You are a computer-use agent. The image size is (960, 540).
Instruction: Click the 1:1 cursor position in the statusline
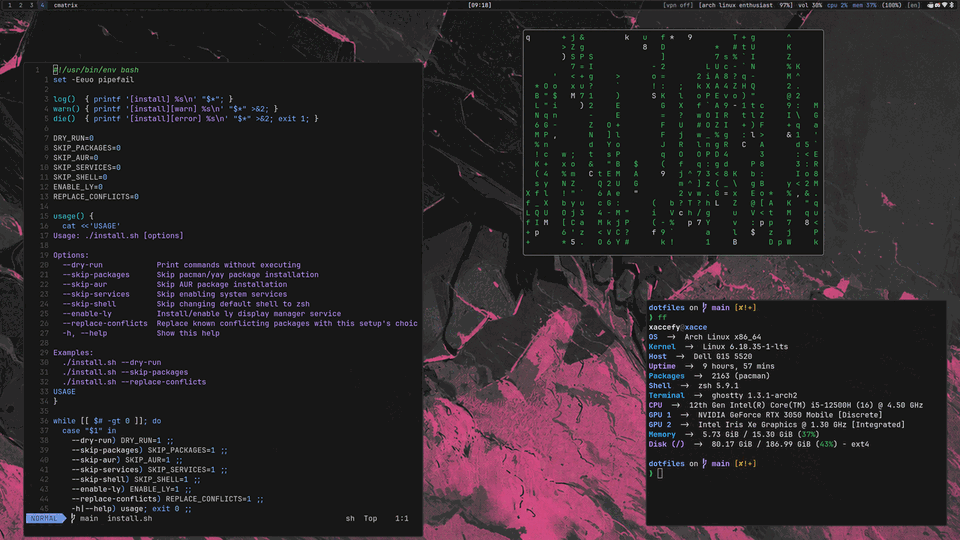(x=402, y=519)
